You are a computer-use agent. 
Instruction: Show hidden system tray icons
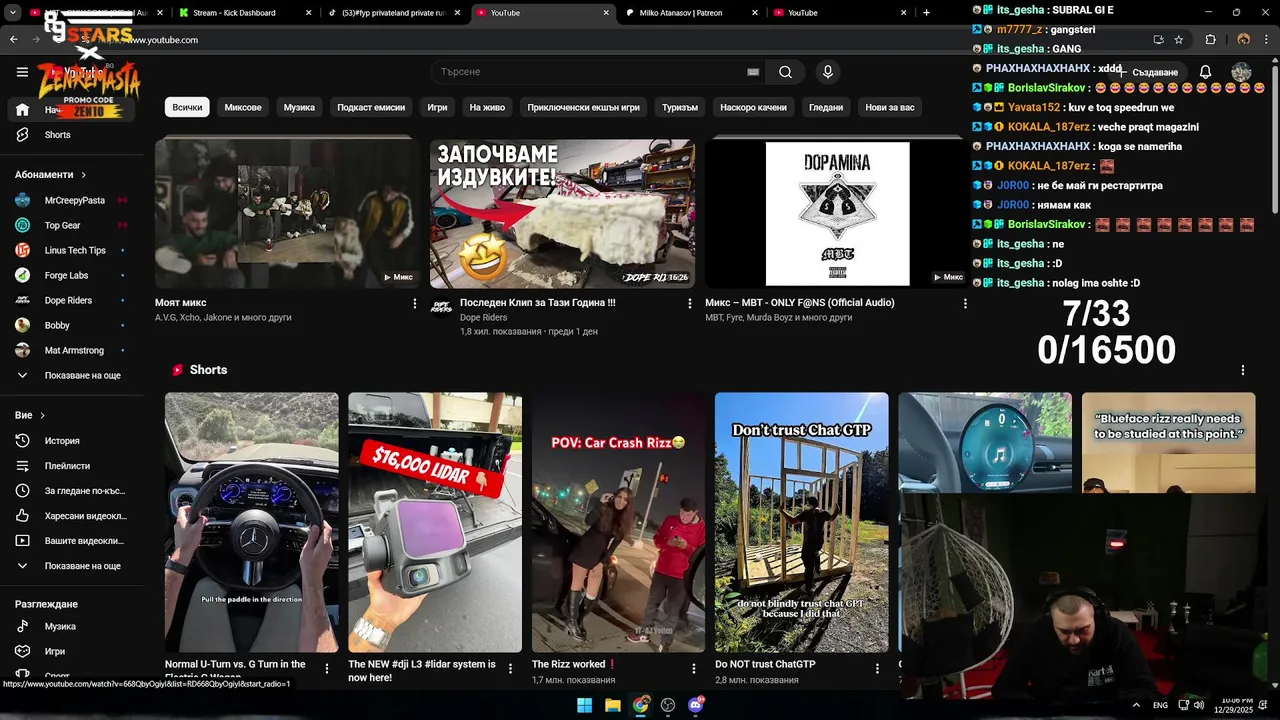click(1136, 705)
